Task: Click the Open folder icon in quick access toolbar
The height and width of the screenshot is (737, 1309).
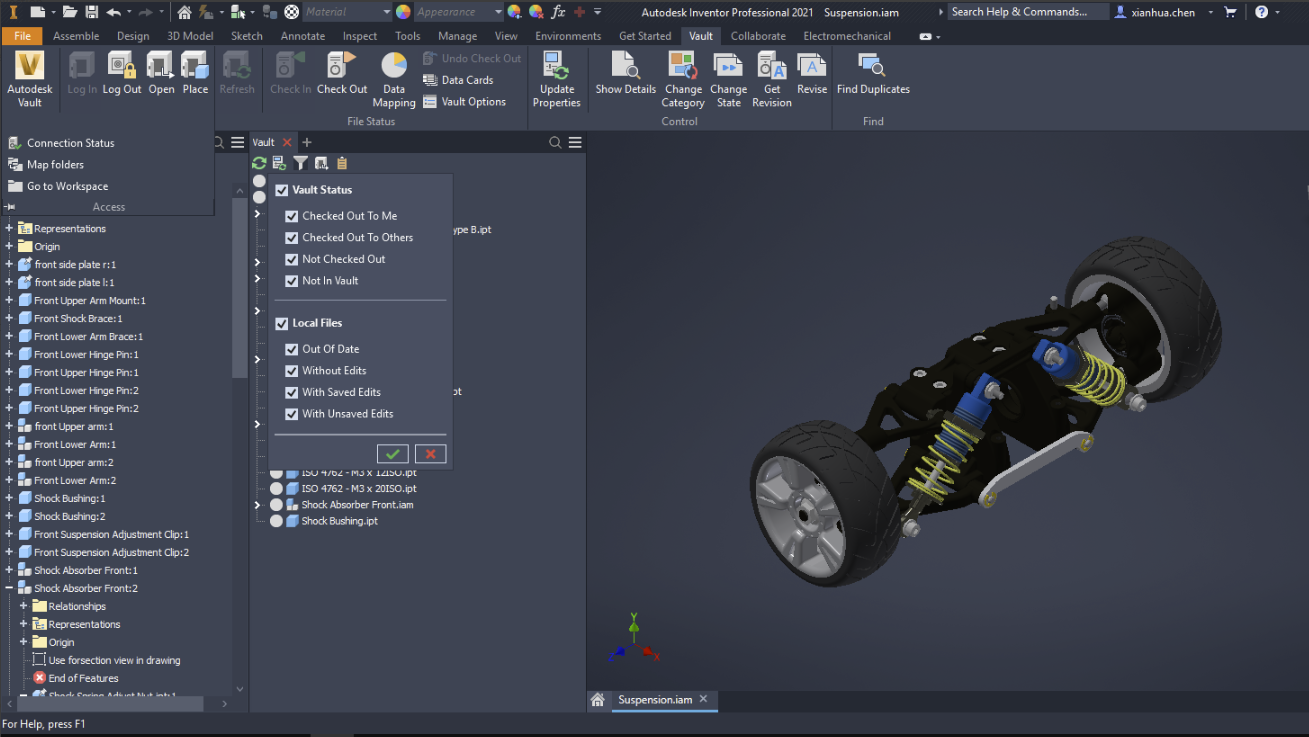Action: tap(70, 12)
